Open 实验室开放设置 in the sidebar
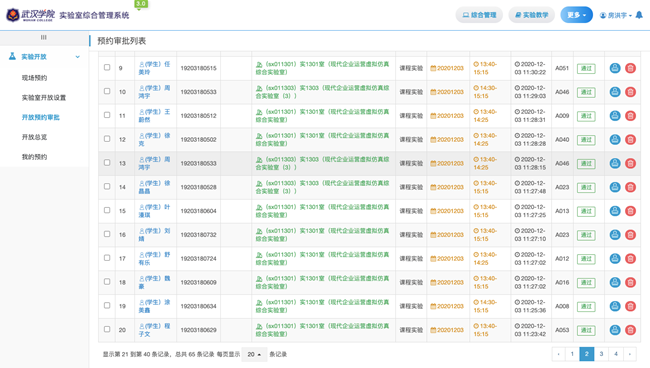650x368 pixels. [x=44, y=98]
